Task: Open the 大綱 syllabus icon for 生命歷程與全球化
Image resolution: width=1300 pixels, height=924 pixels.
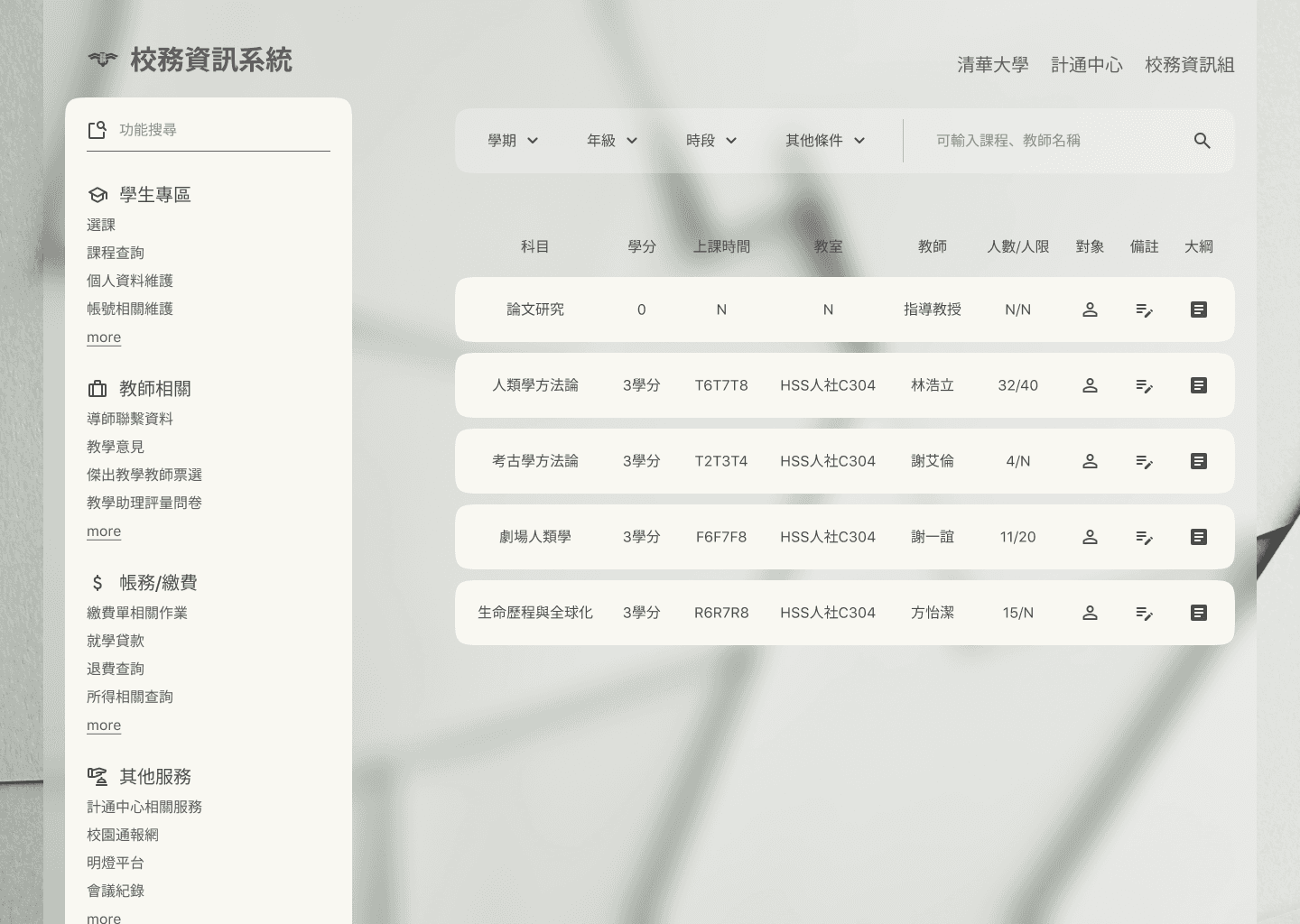Action: 1199,613
